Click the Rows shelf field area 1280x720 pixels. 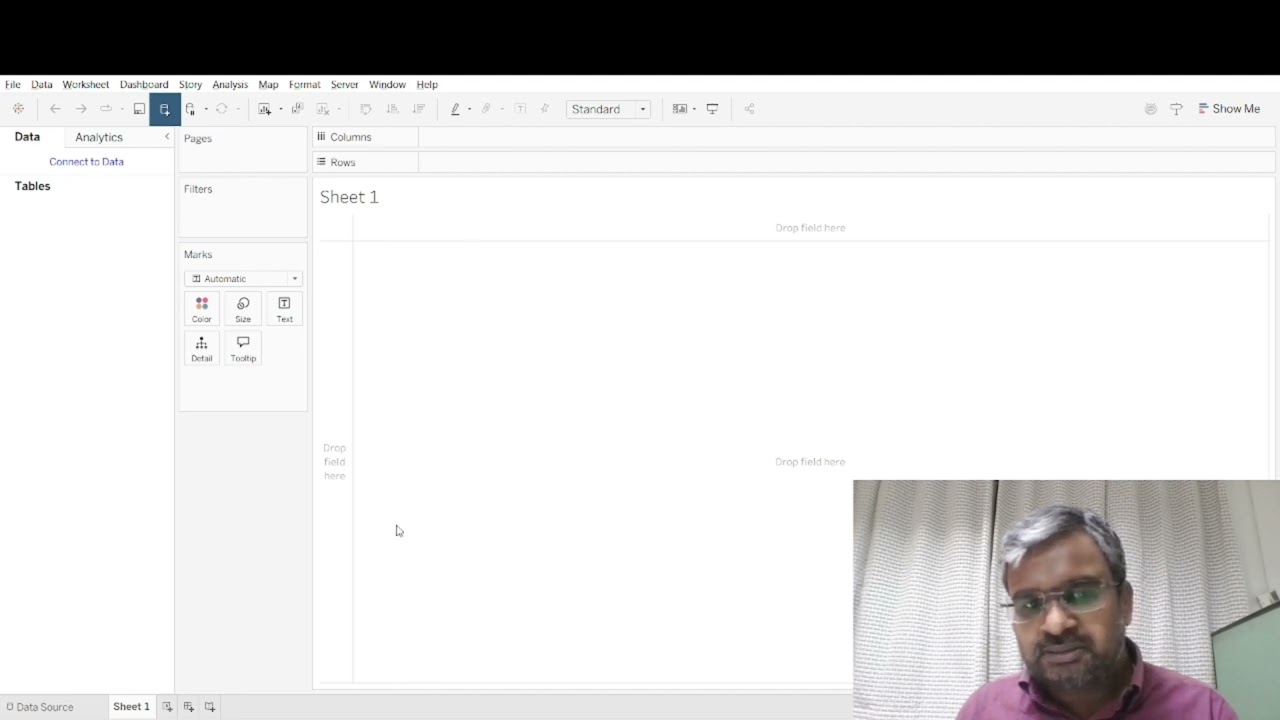[846, 162]
